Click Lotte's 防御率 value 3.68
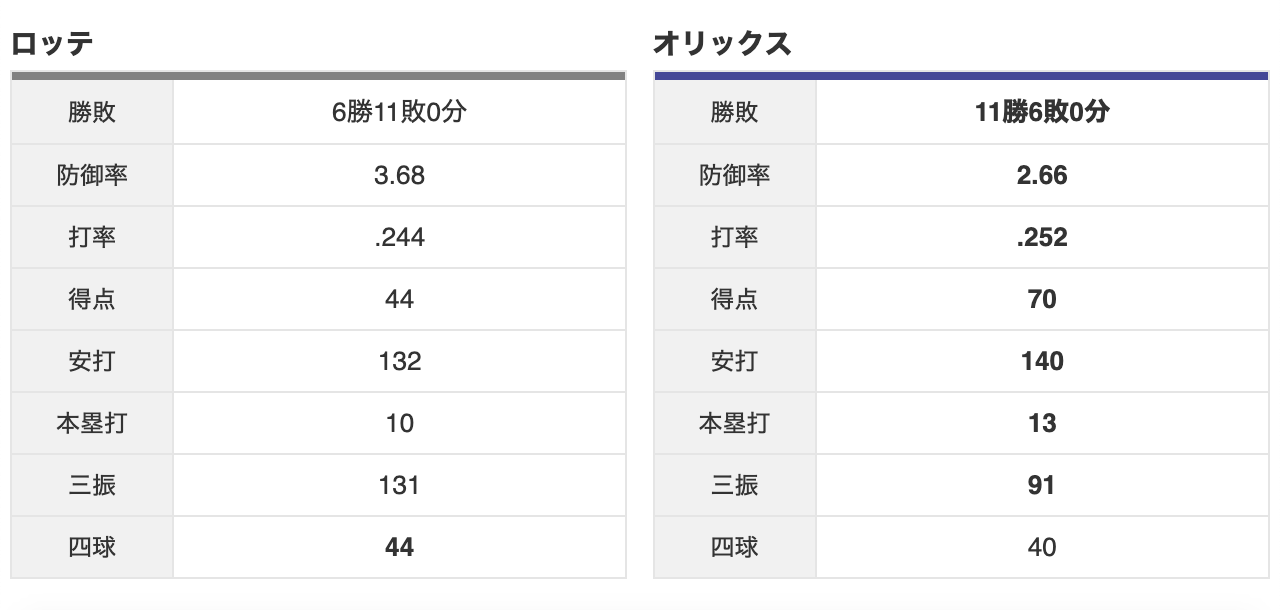 (x=399, y=176)
